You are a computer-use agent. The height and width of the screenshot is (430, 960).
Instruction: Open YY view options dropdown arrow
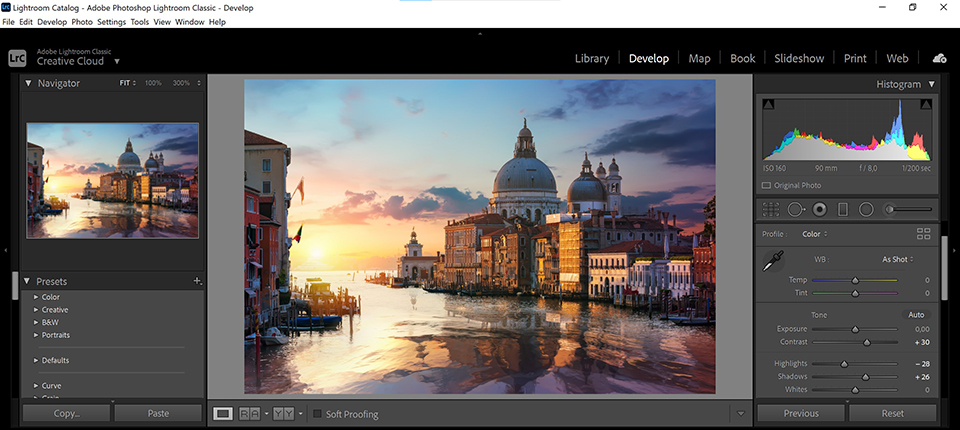point(300,415)
